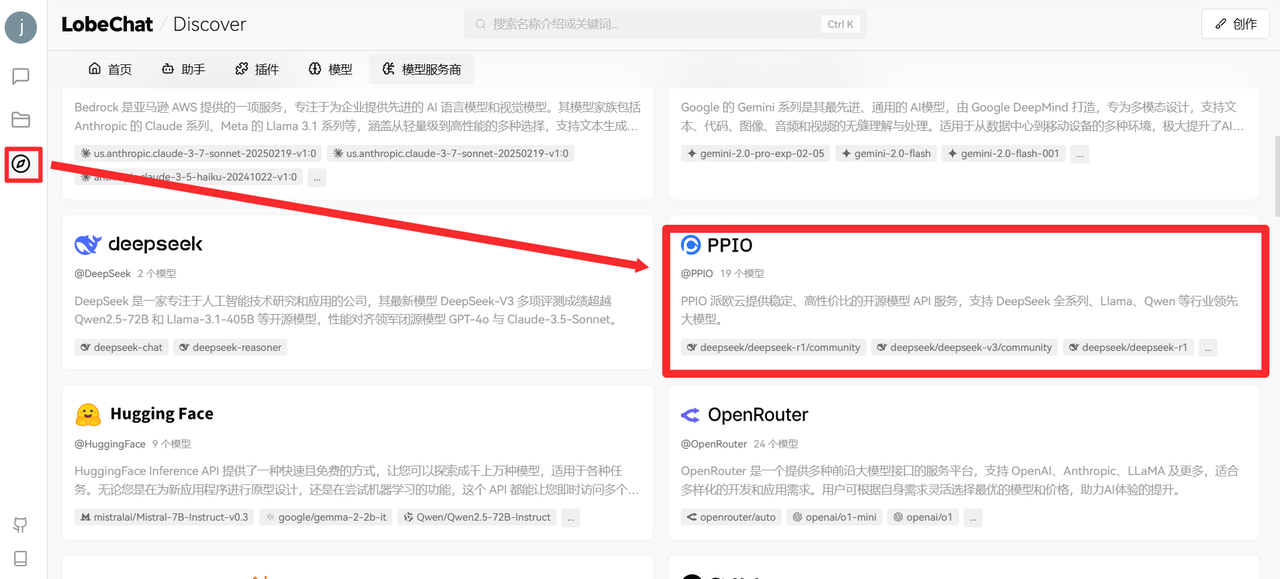Expand more models in Bedrock card

click(x=317, y=177)
